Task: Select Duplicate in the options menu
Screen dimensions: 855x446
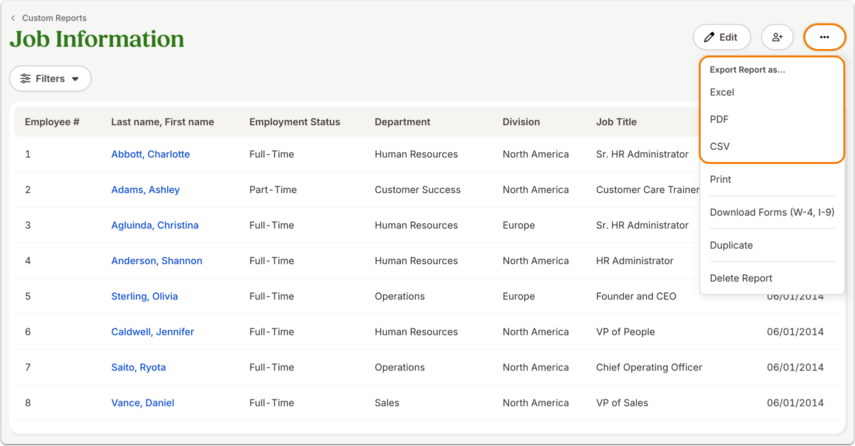Action: tap(731, 245)
